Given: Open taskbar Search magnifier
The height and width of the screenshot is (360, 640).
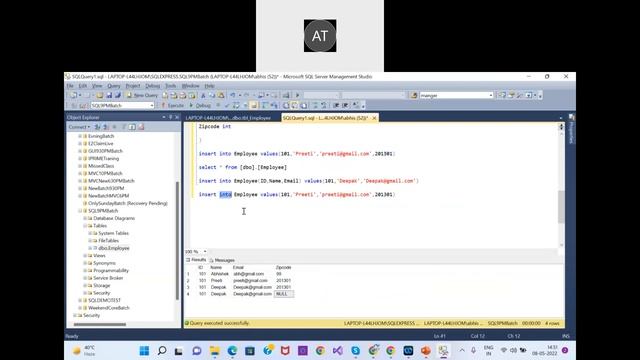Looking at the screenshot, I should 162,351.
